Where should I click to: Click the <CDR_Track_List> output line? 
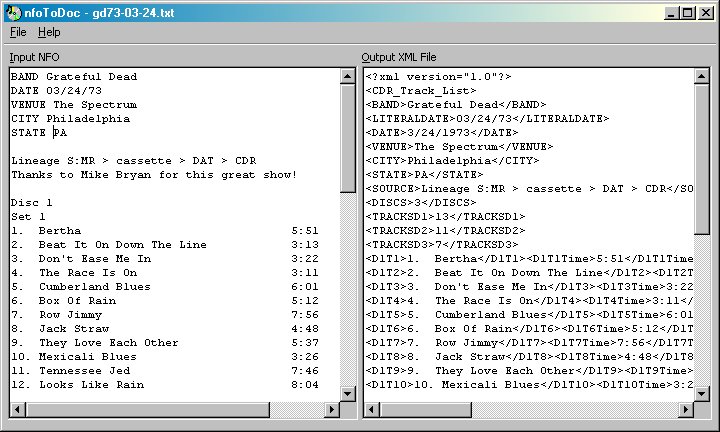(421, 91)
